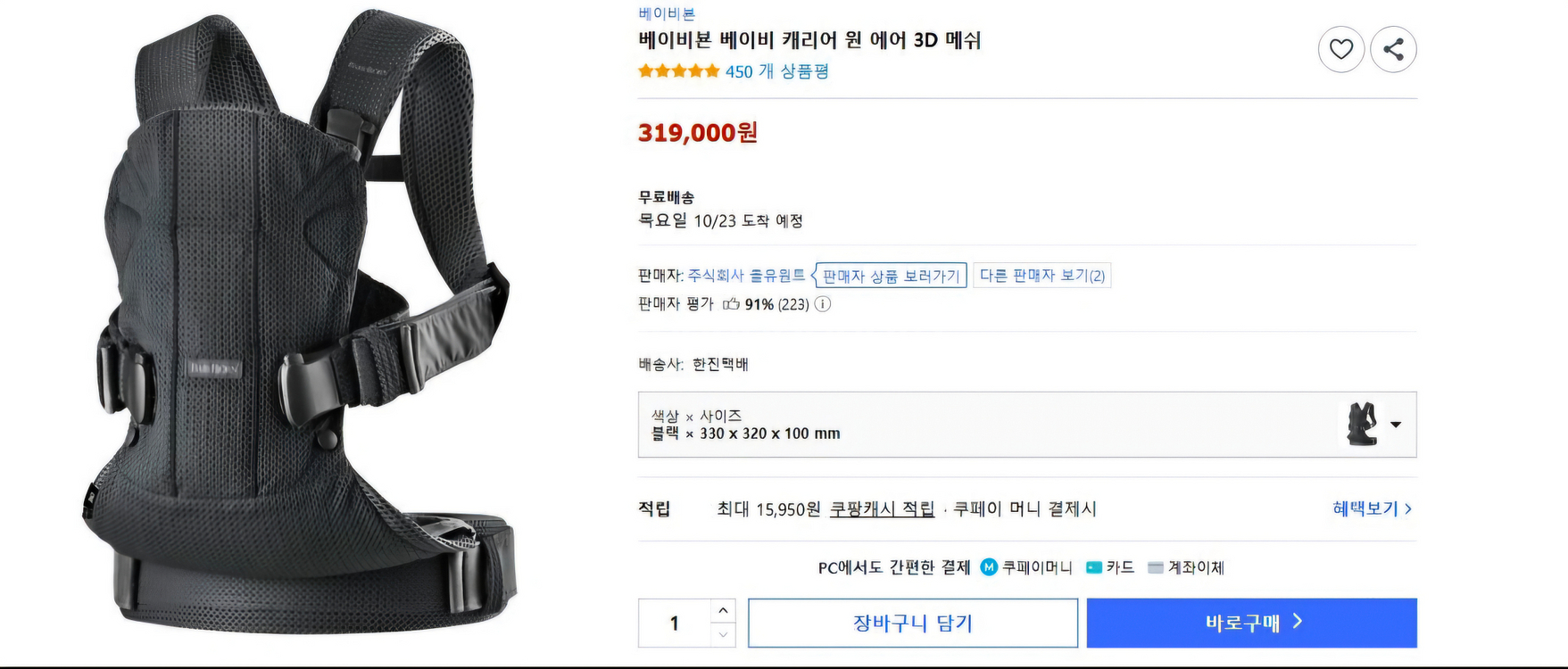This screenshot has width=1568, height=669.
Task: Click the 카드 payment icon
Action: point(1094,567)
